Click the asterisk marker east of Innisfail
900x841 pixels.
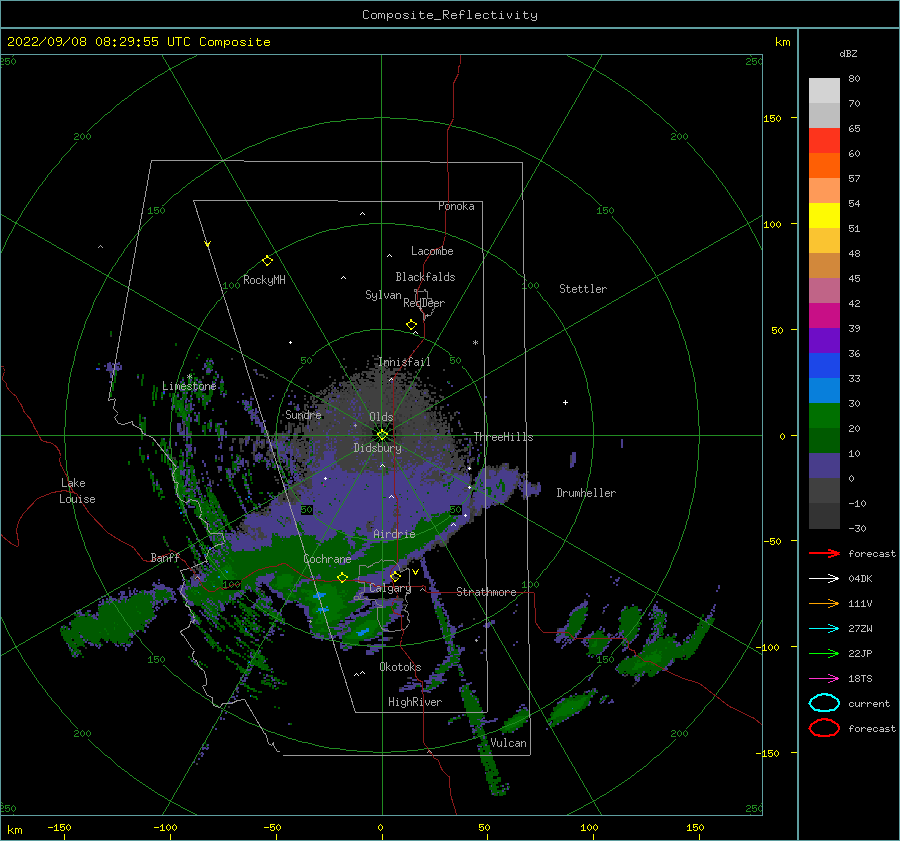coord(475,343)
